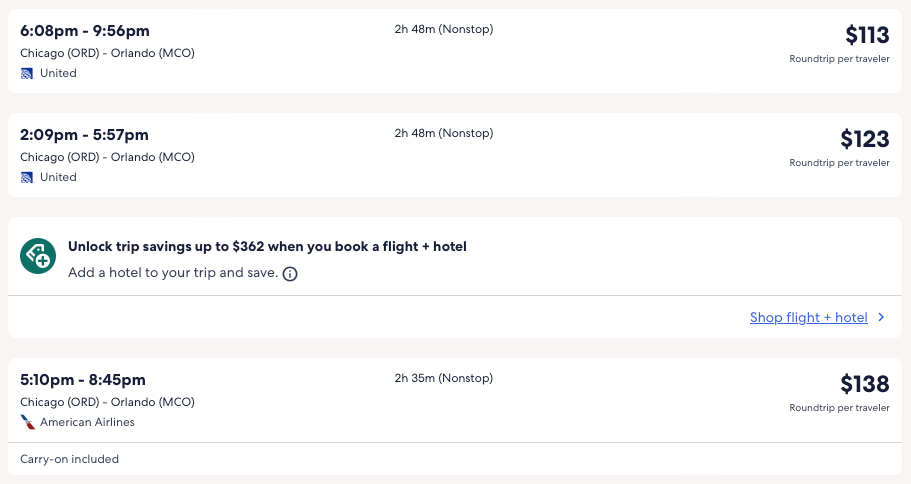911x484 pixels.
Task: Click the American Airlines logo icon
Action: [x=27, y=422]
